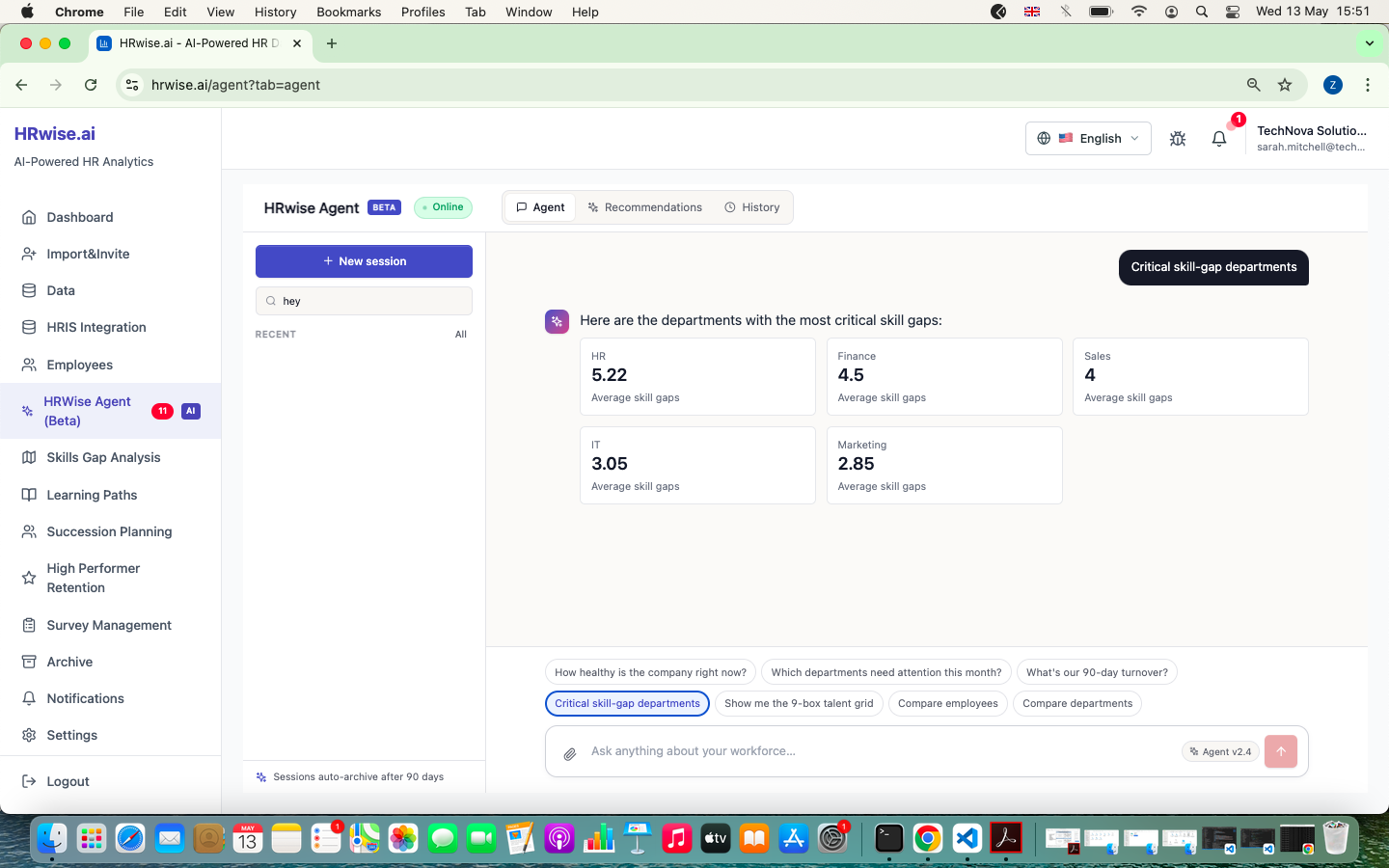Image resolution: width=1389 pixels, height=868 pixels.
Task: Start a New session
Action: coord(364,261)
